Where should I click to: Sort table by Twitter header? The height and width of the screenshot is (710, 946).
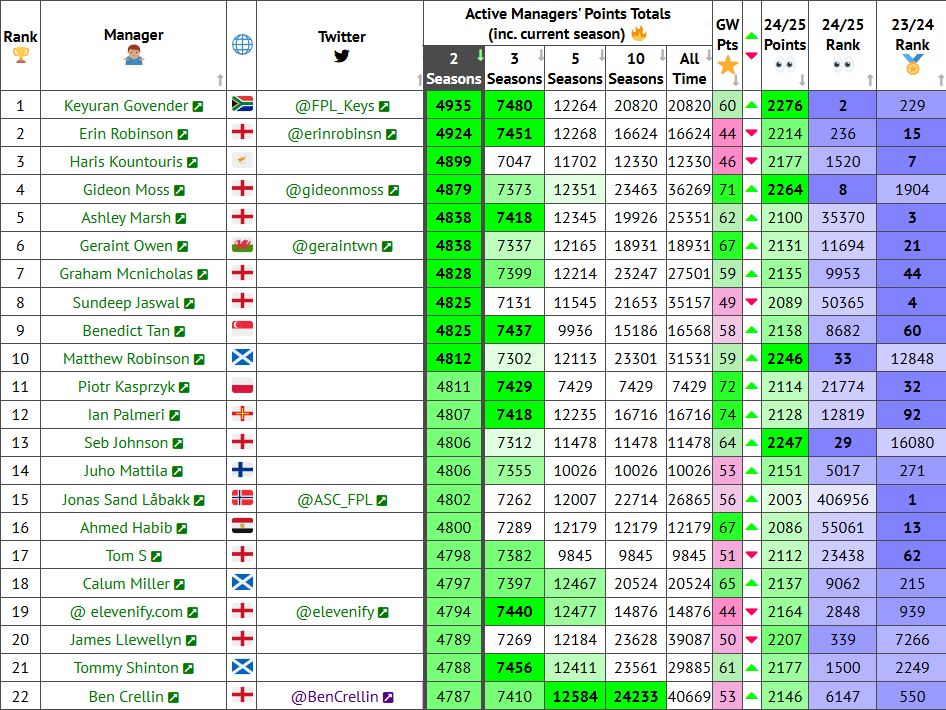[341, 45]
